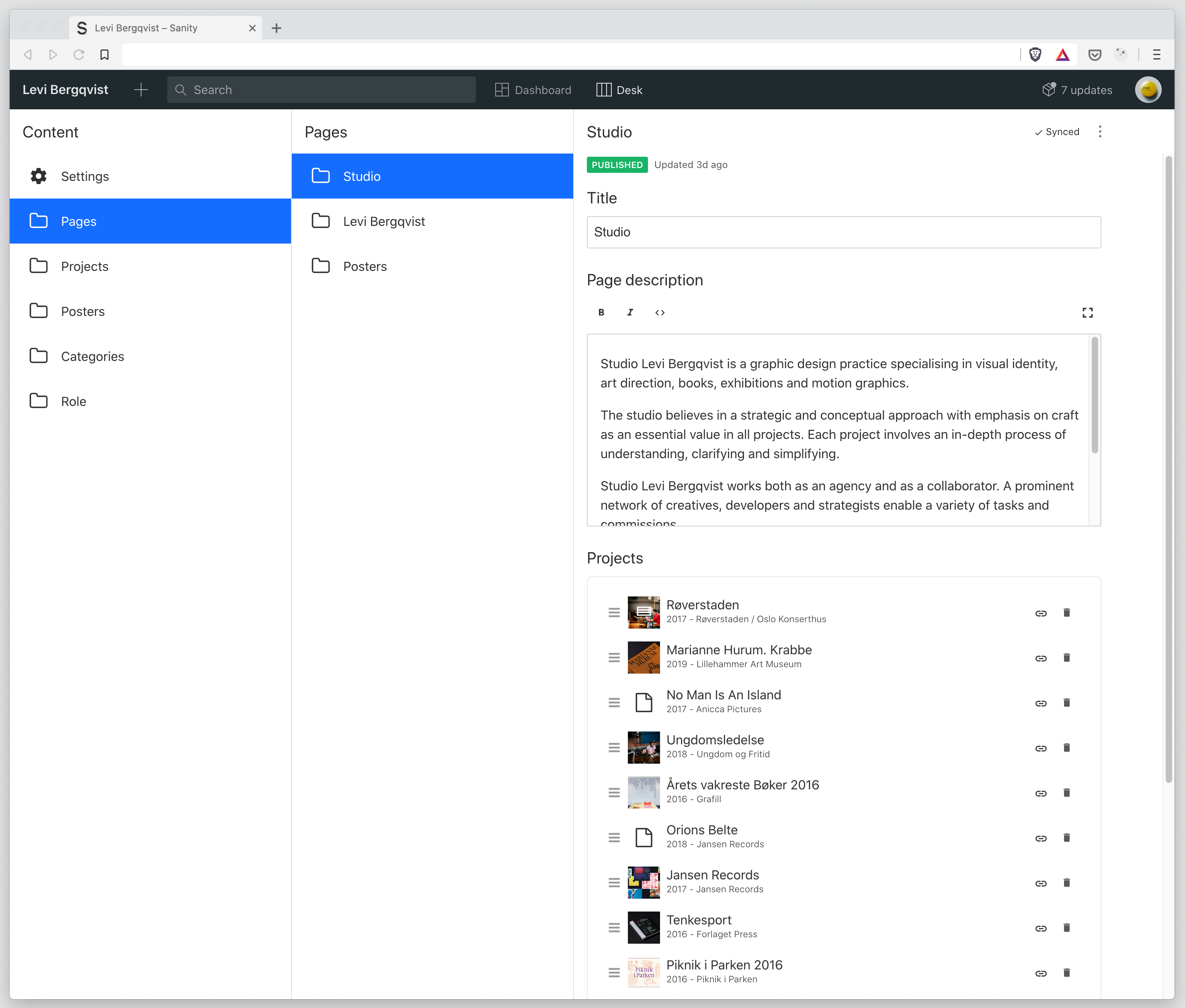Bookmark the page in the browser
This screenshot has width=1185, height=1008.
pos(104,55)
